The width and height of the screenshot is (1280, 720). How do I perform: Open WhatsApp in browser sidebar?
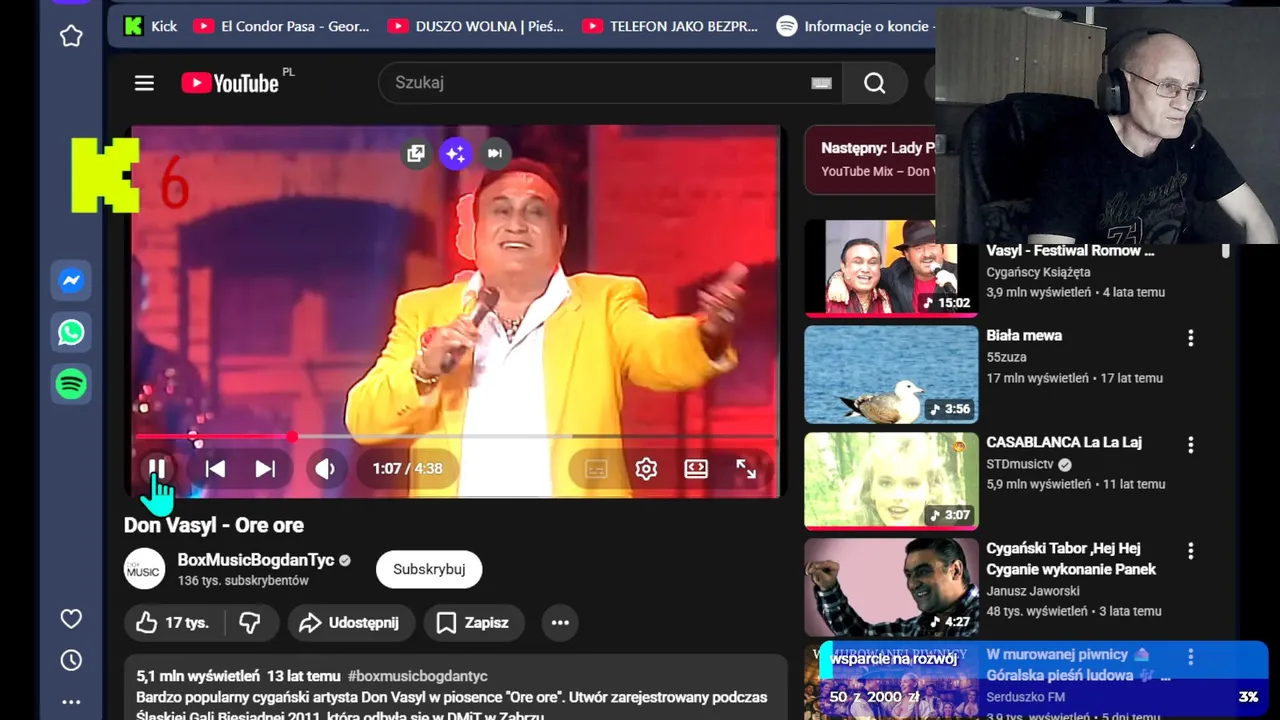(x=71, y=332)
